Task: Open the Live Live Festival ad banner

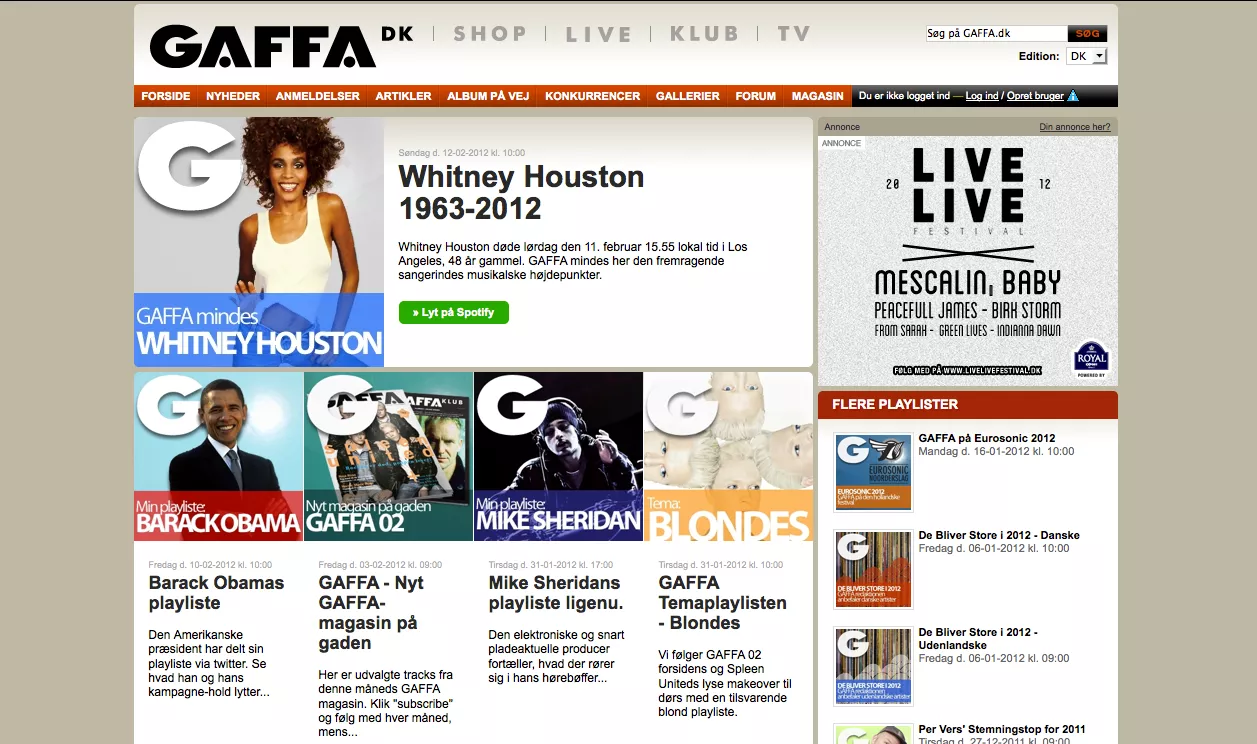Action: [967, 260]
